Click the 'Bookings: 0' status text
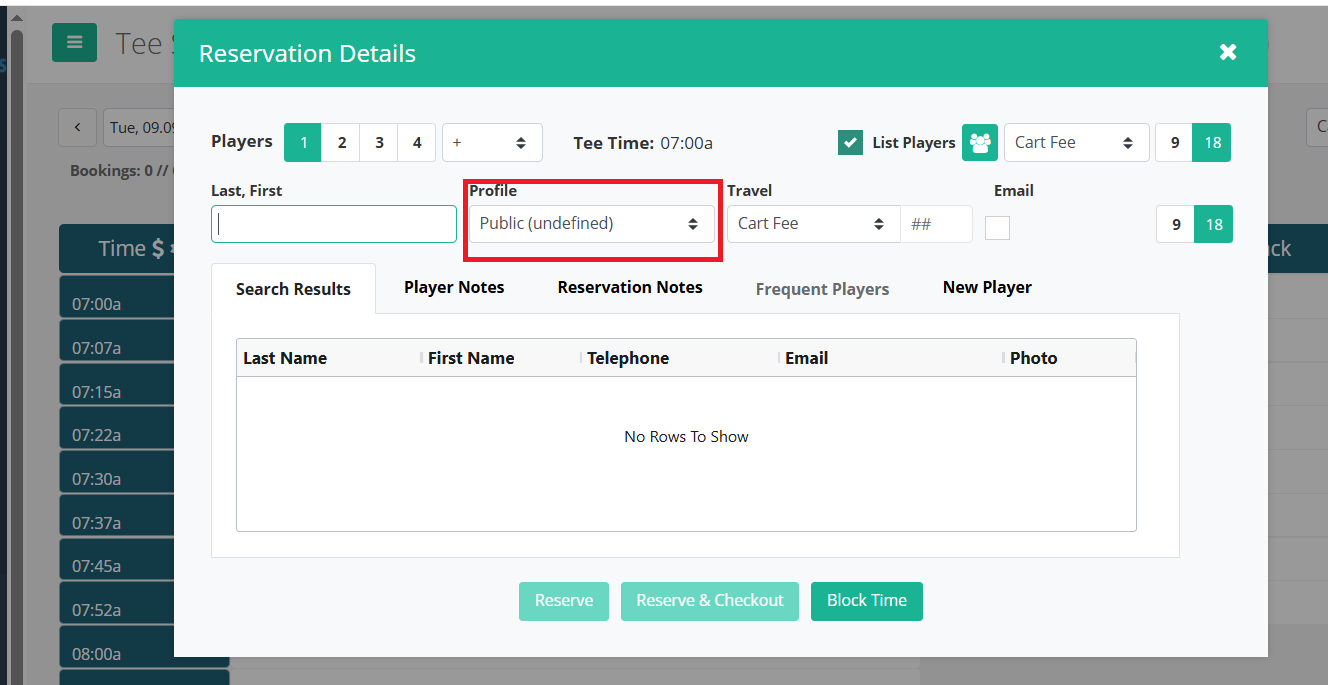Image resolution: width=1328 pixels, height=685 pixels. [x=114, y=171]
